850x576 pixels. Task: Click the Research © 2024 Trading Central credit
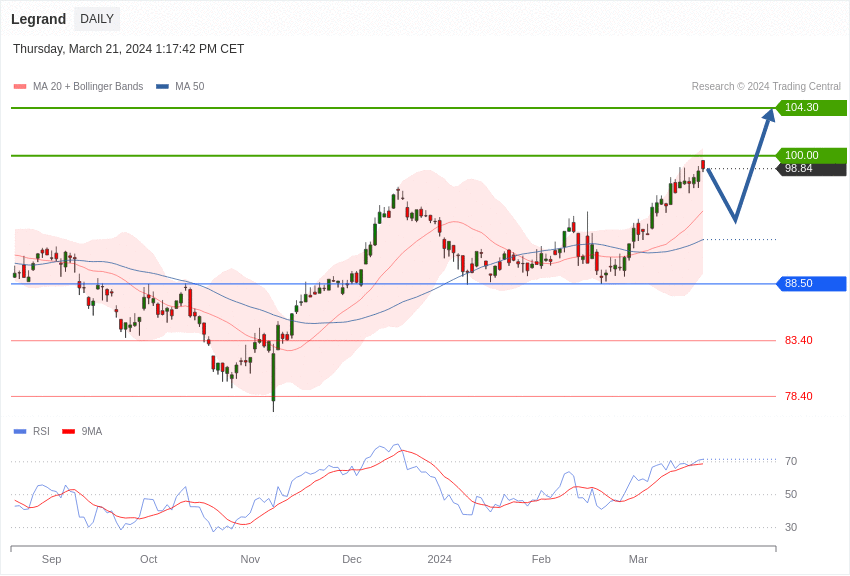coord(766,87)
